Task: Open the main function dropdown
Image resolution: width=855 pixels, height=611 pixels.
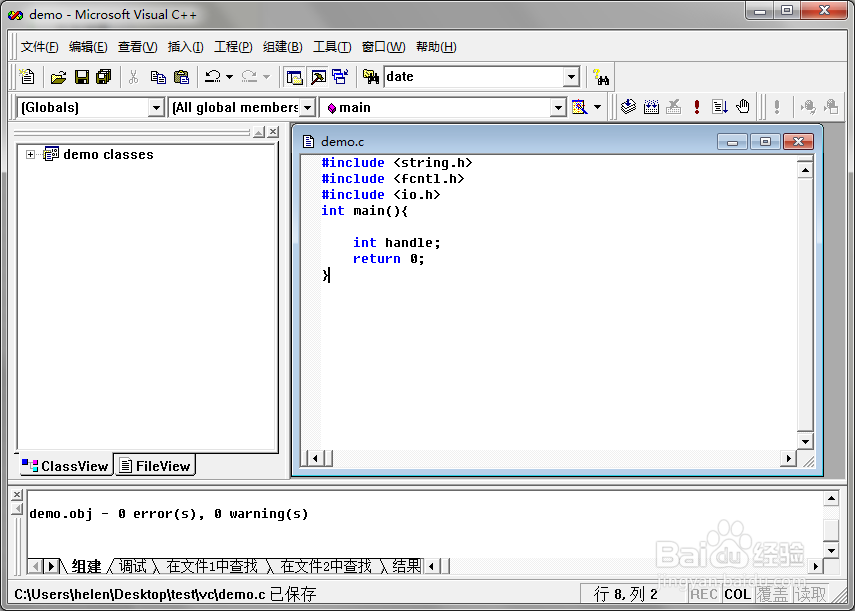Action: click(557, 107)
